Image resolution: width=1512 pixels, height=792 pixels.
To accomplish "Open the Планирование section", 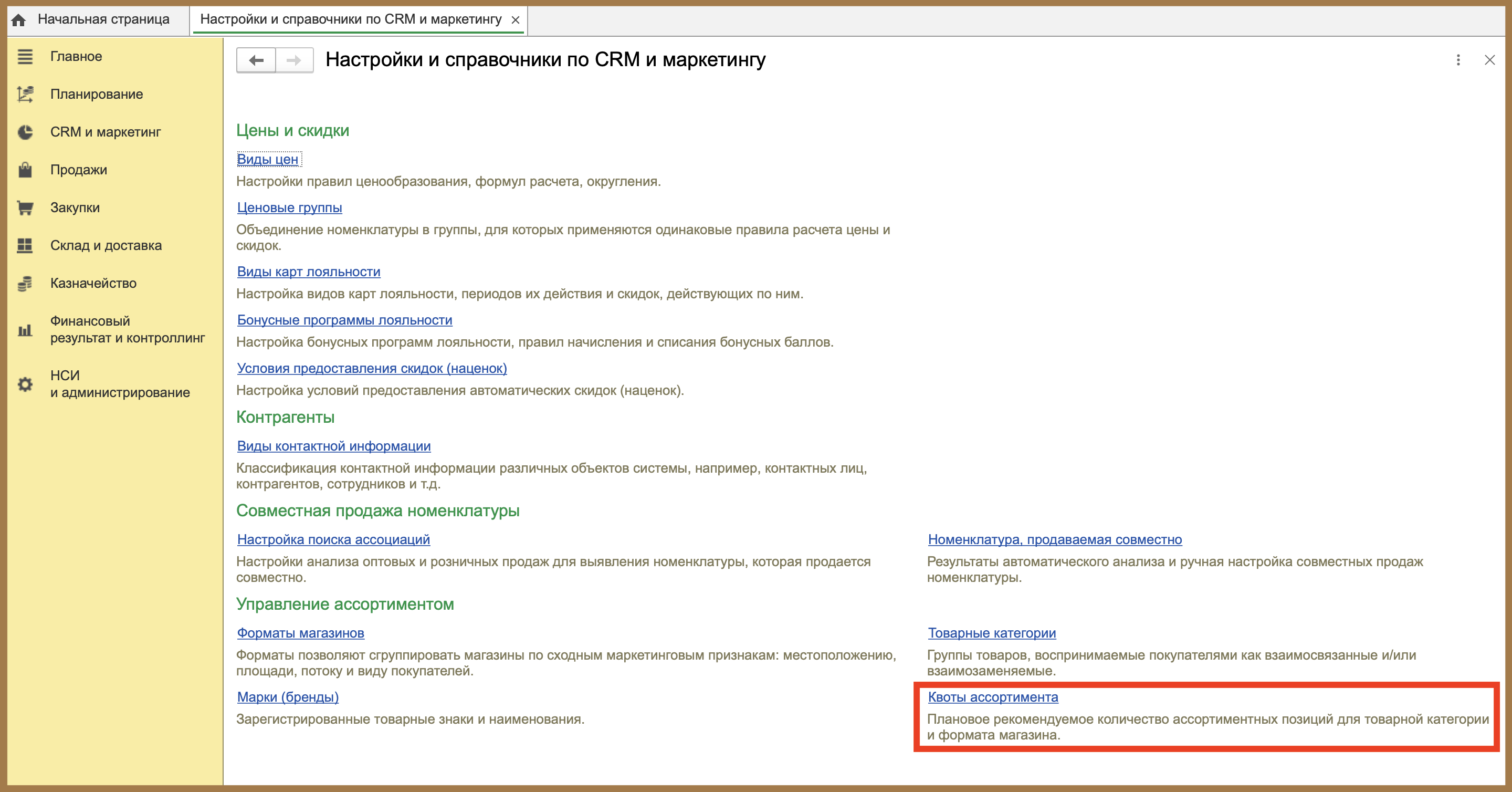I will pyautogui.click(x=96, y=94).
